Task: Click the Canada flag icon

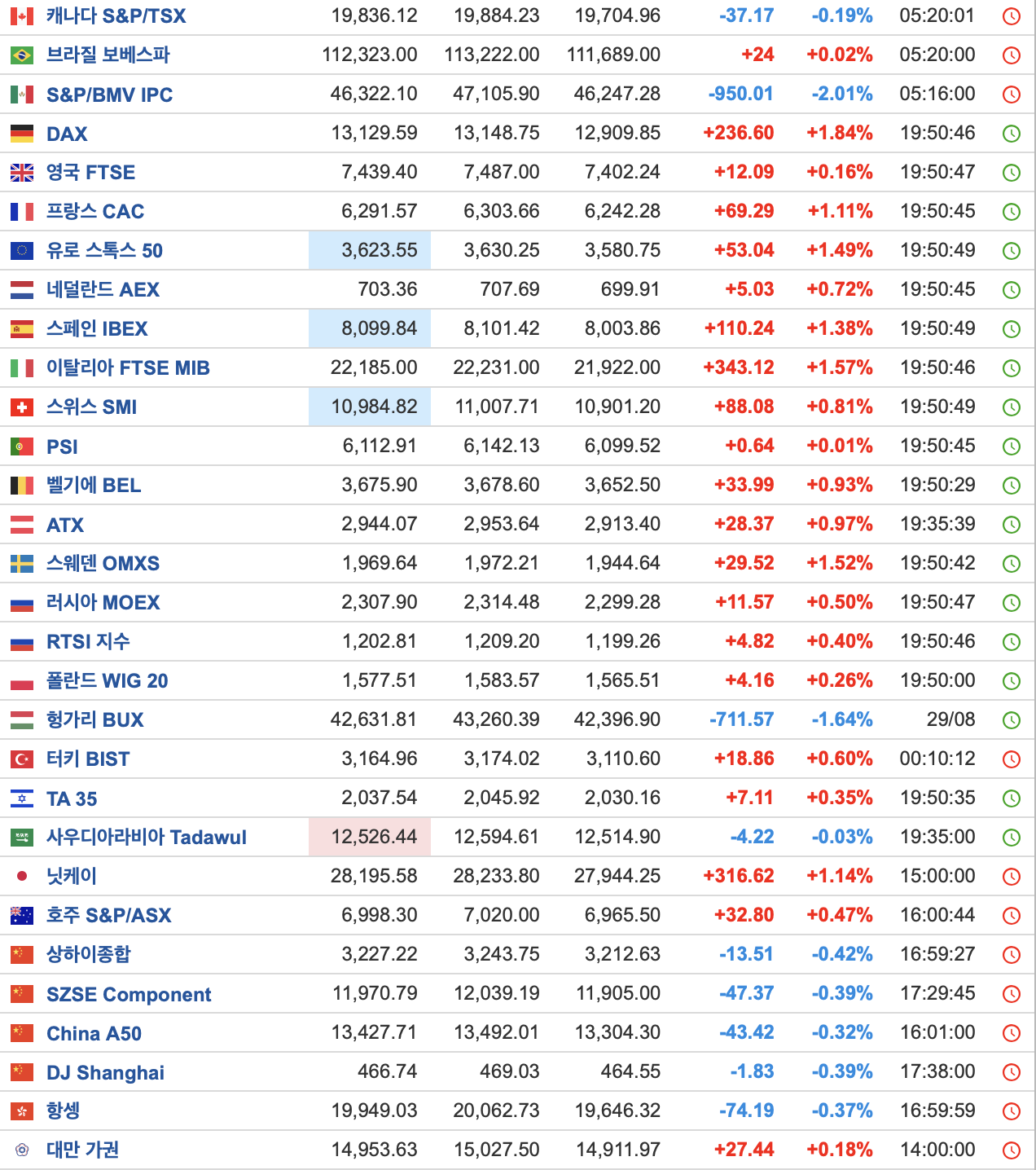Action: 22,15
